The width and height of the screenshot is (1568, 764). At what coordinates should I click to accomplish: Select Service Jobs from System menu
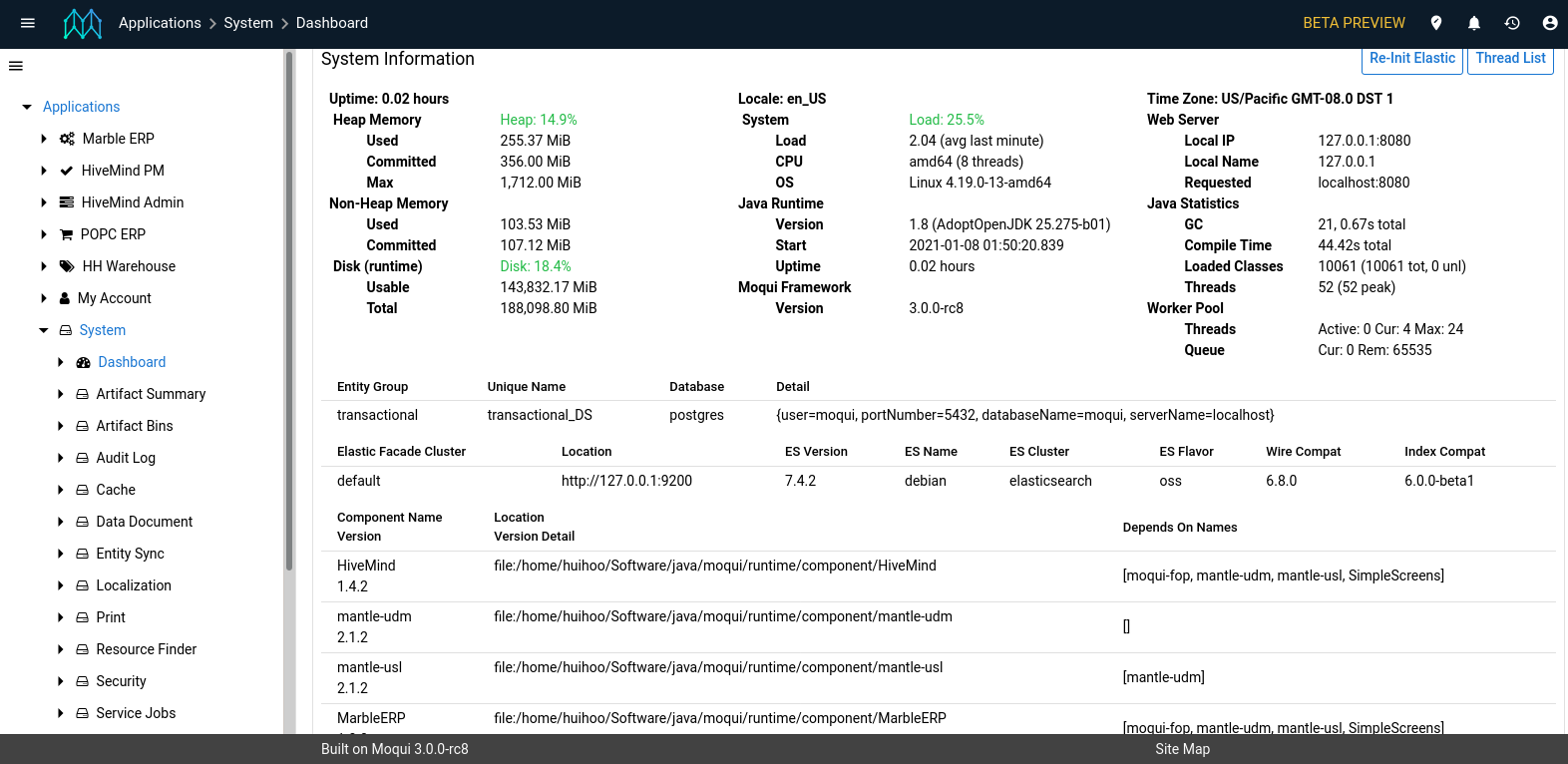136,713
